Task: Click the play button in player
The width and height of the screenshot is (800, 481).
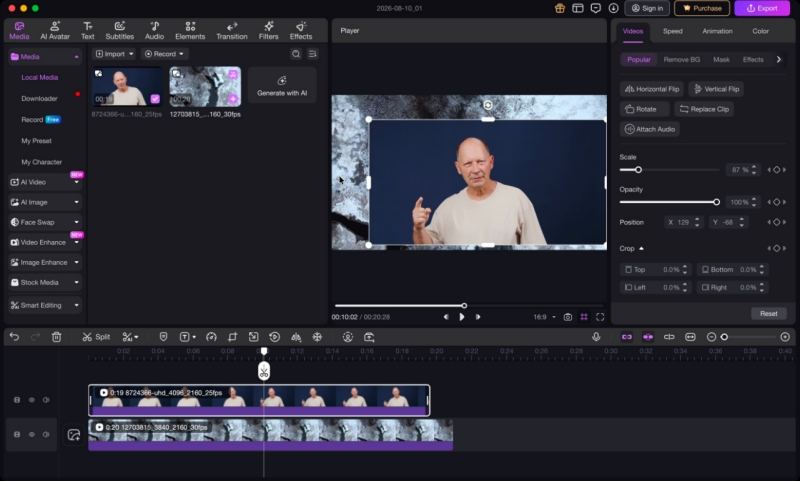Action: (462, 317)
